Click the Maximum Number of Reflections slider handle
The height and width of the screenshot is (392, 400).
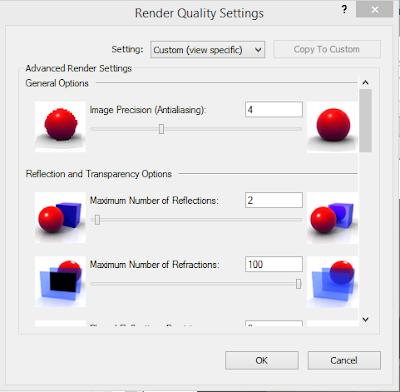97,220
